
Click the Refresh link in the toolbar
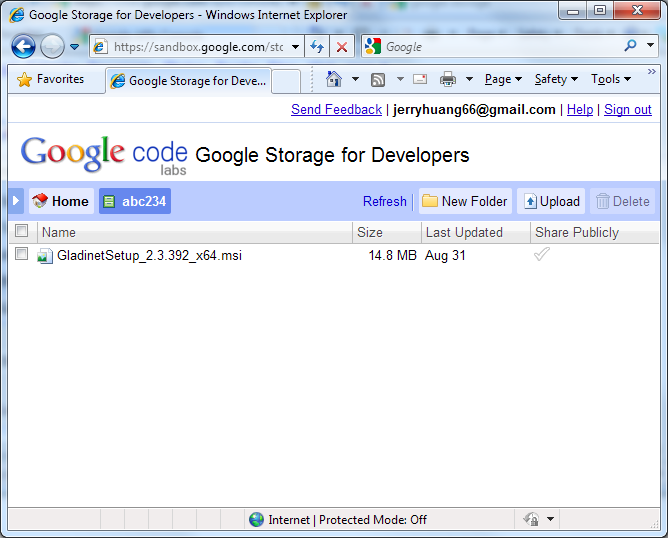coord(384,201)
